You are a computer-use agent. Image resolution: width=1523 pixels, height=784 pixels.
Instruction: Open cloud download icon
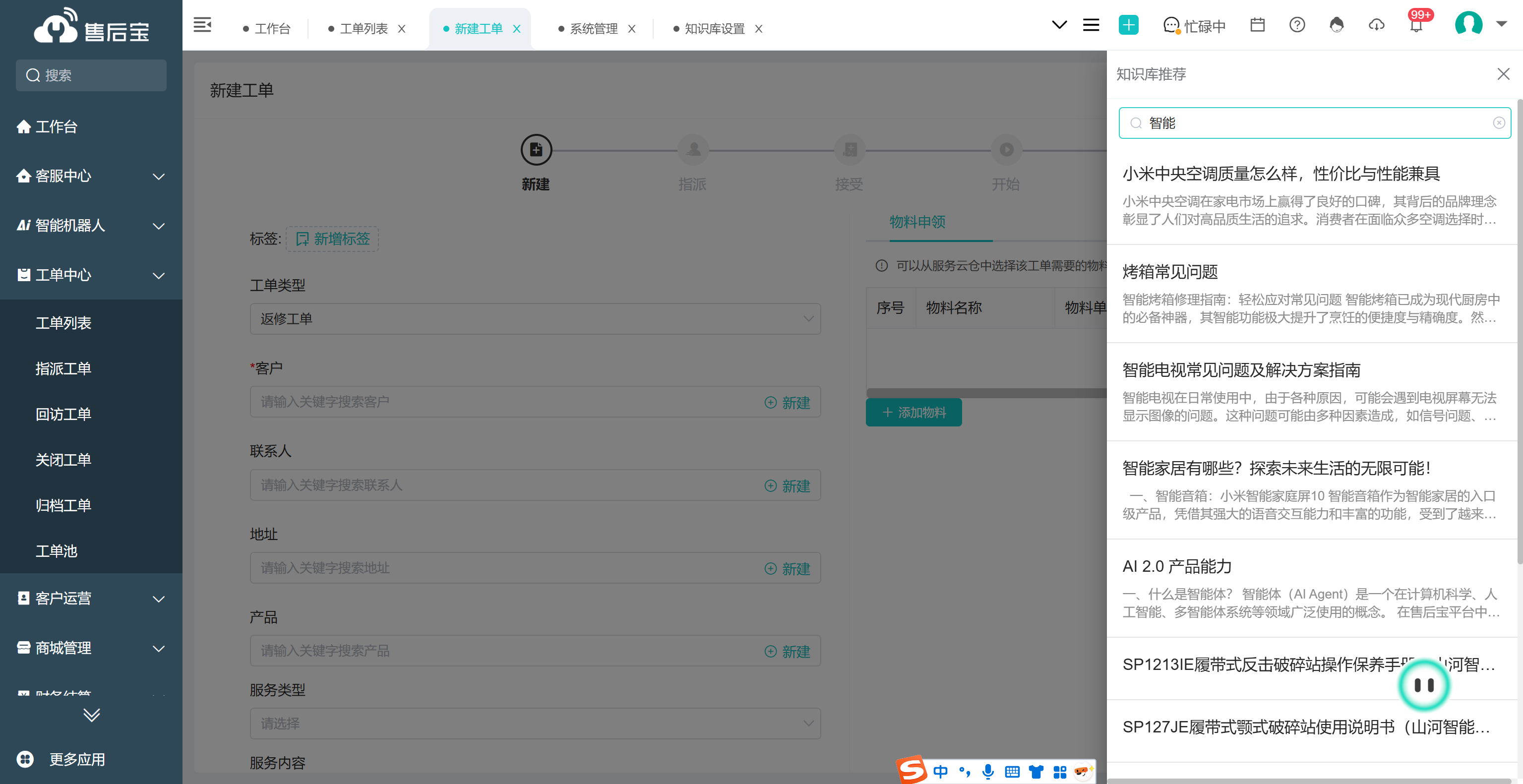[x=1376, y=25]
